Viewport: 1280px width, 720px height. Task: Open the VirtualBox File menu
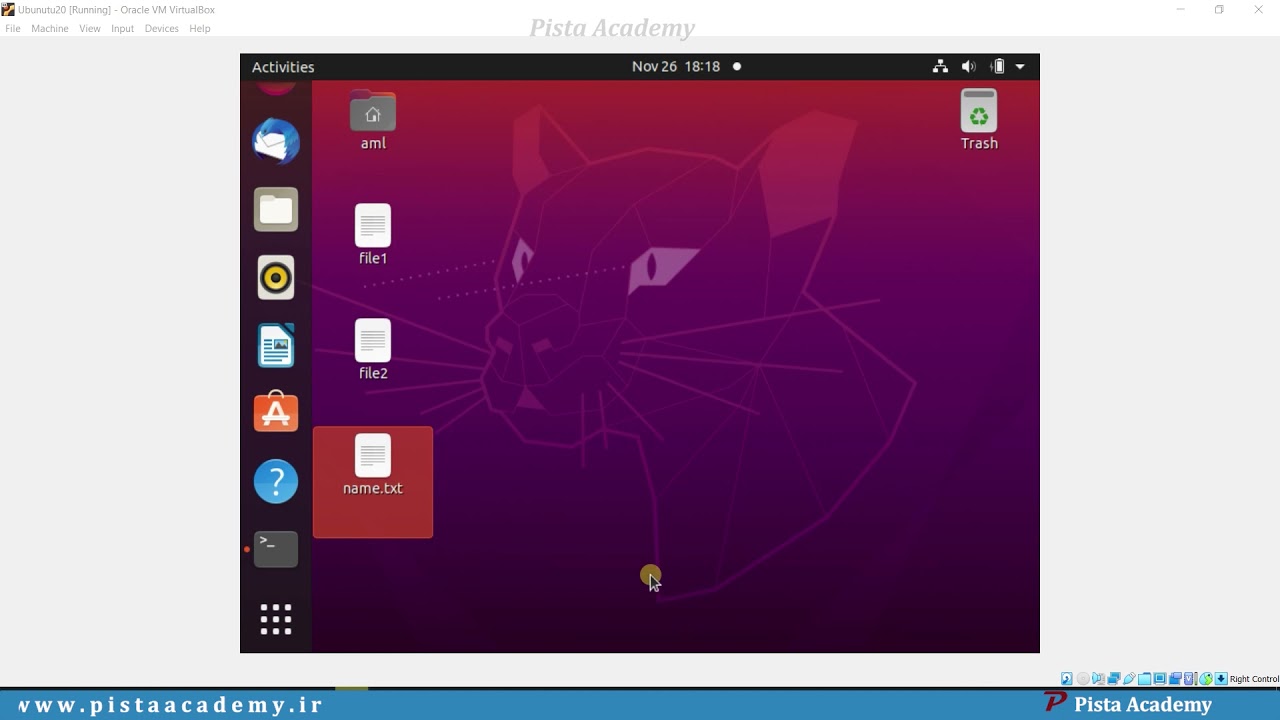[x=13, y=29]
